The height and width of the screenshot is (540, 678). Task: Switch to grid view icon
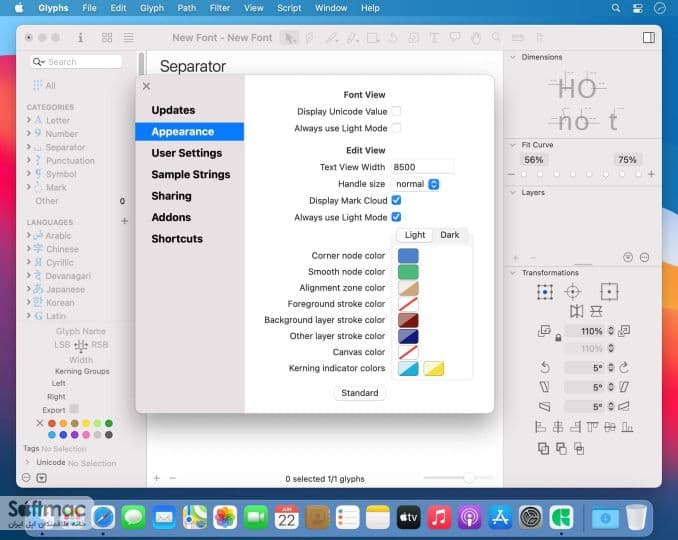(107, 38)
